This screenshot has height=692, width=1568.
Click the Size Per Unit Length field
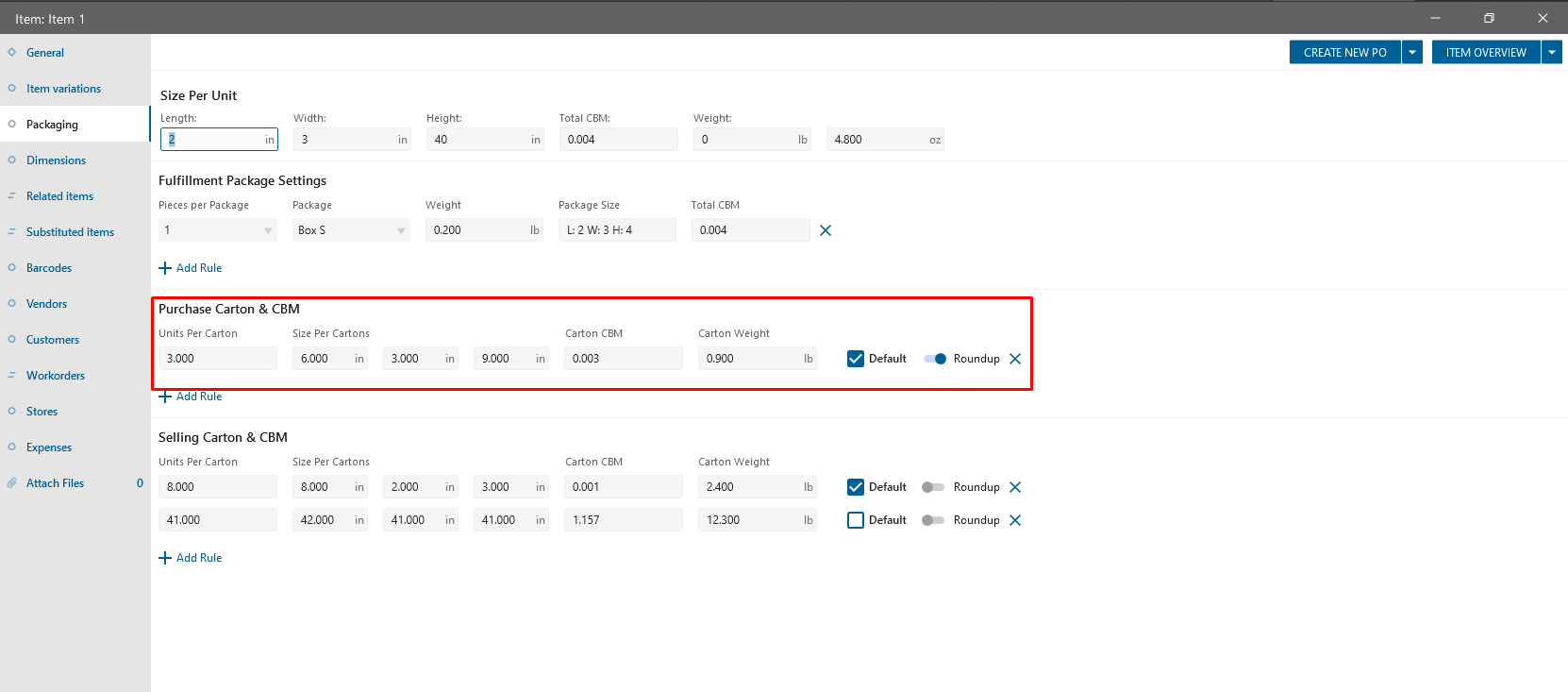pyautogui.click(x=219, y=140)
